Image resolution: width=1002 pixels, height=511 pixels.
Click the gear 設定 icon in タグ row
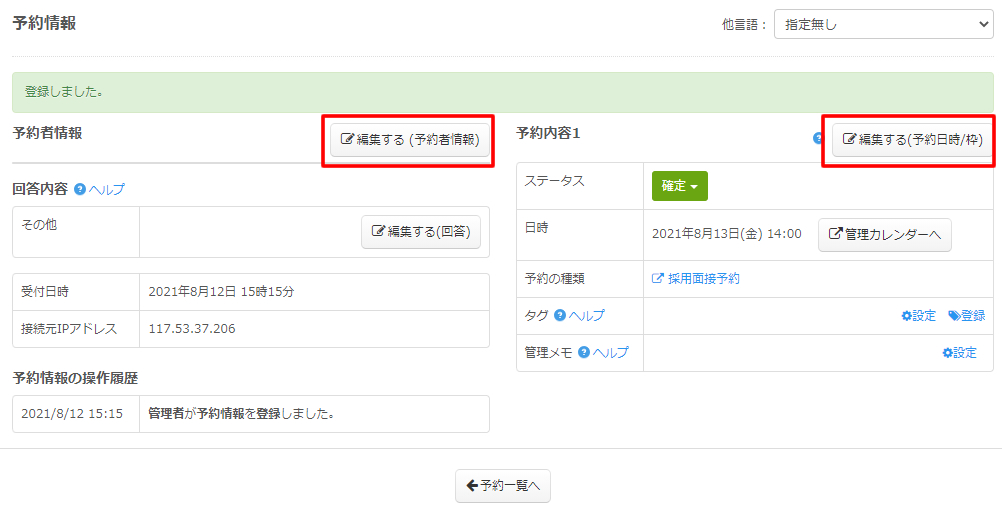pyautogui.click(x=918, y=316)
